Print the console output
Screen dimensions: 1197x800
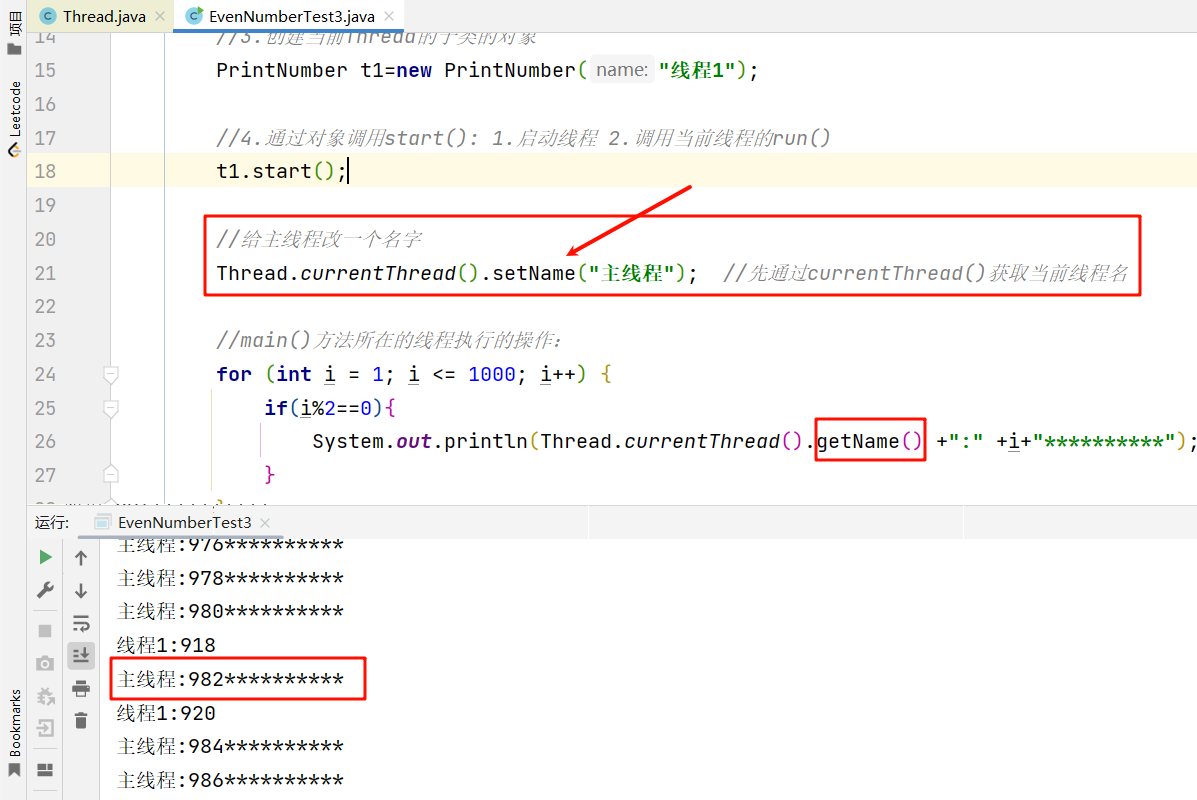point(81,689)
